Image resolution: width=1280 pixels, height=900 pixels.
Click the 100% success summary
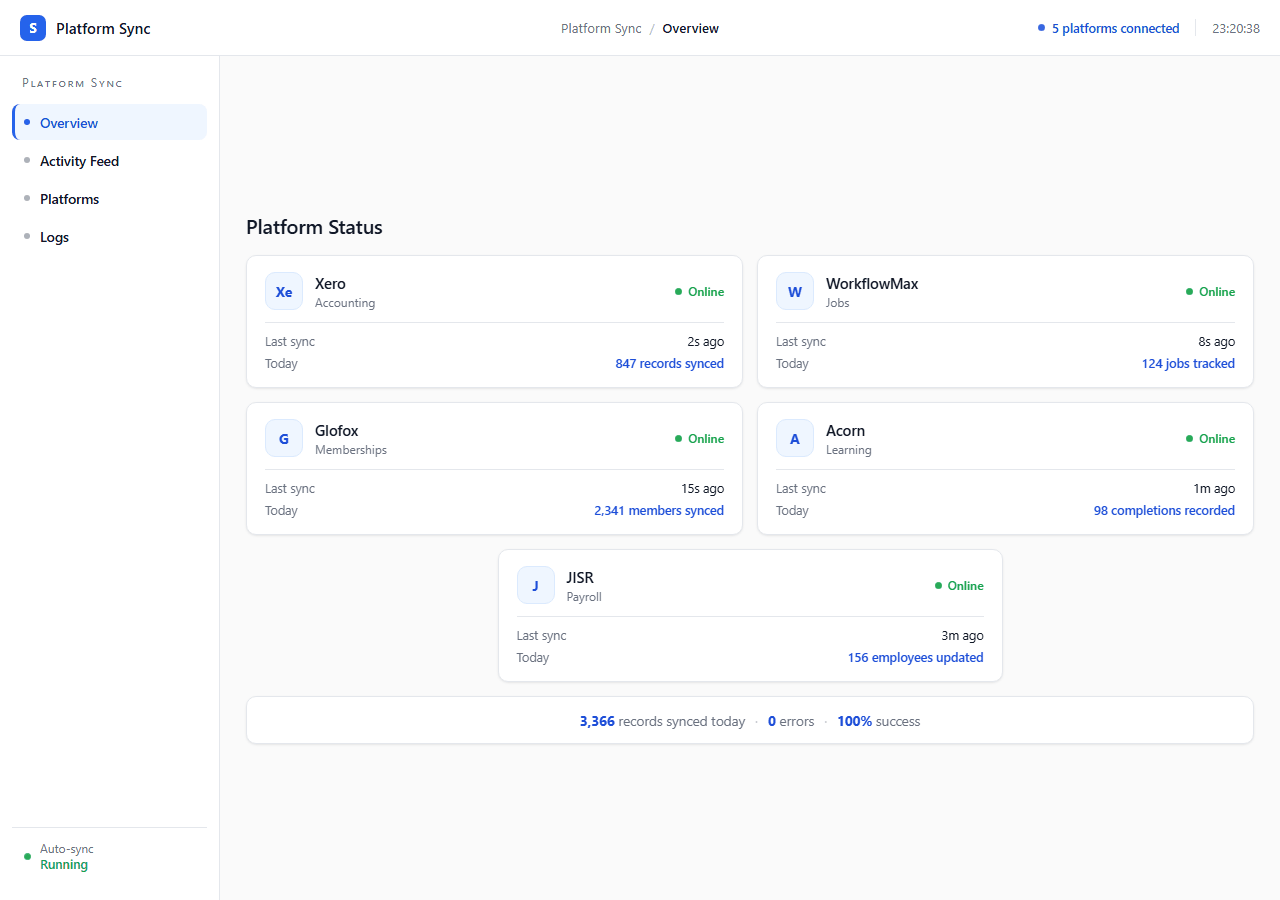click(x=879, y=721)
